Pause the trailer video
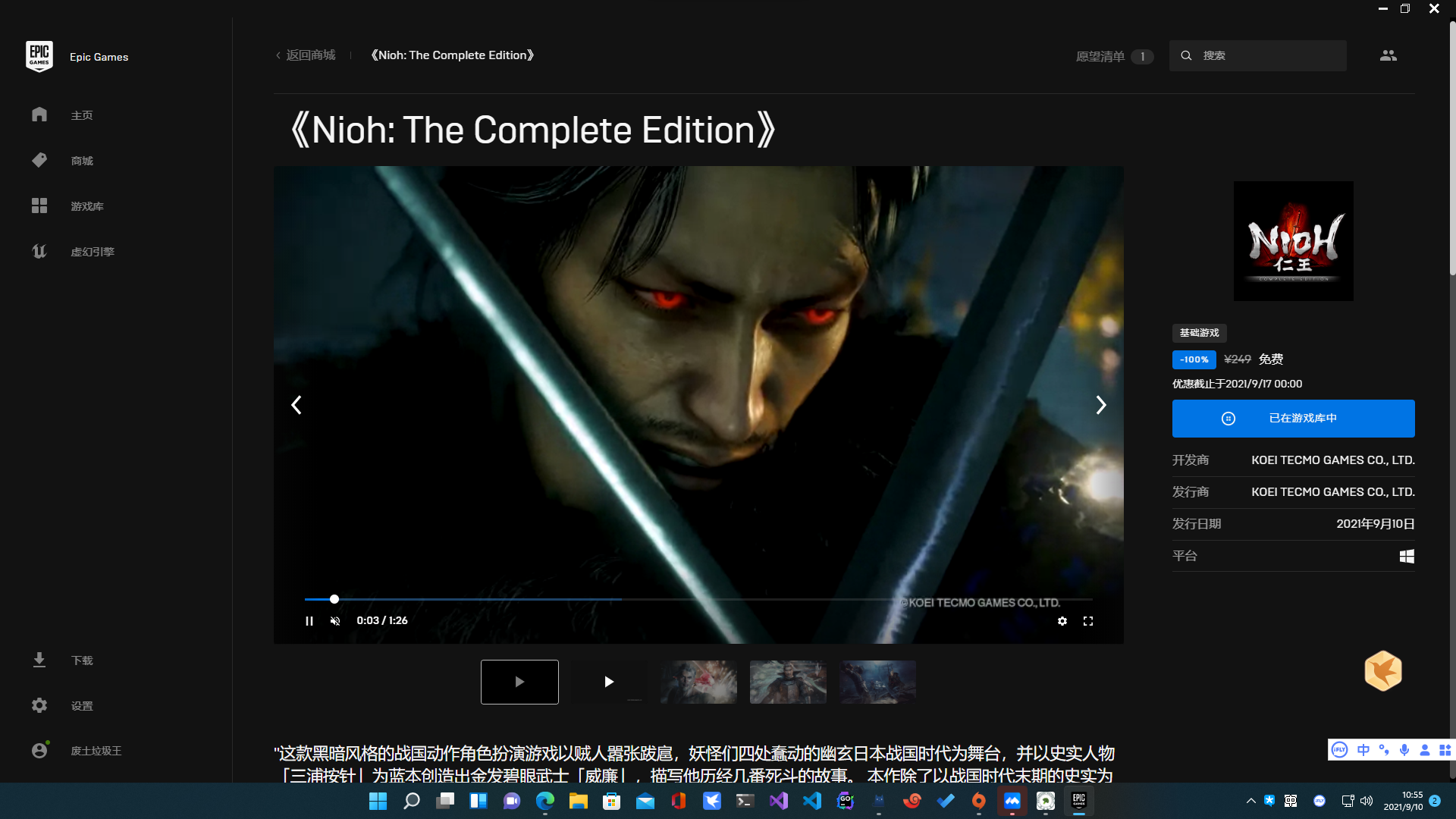The width and height of the screenshot is (1456, 819). (309, 621)
